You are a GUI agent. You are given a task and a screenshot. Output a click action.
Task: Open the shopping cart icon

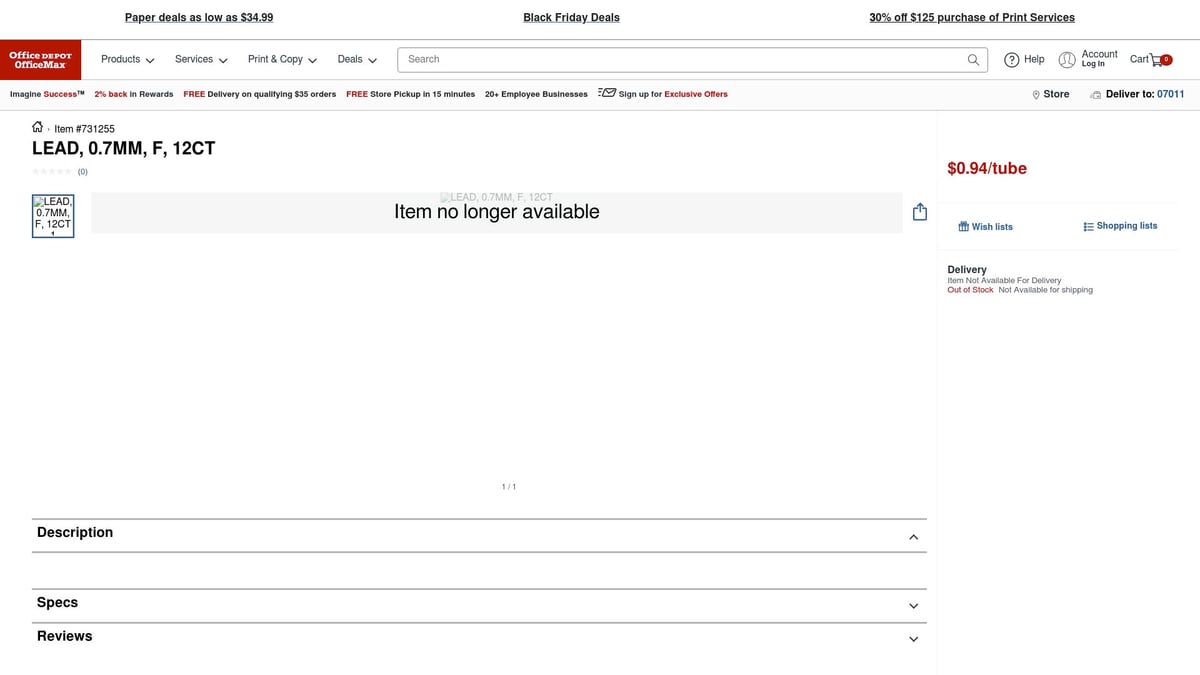click(x=1157, y=60)
